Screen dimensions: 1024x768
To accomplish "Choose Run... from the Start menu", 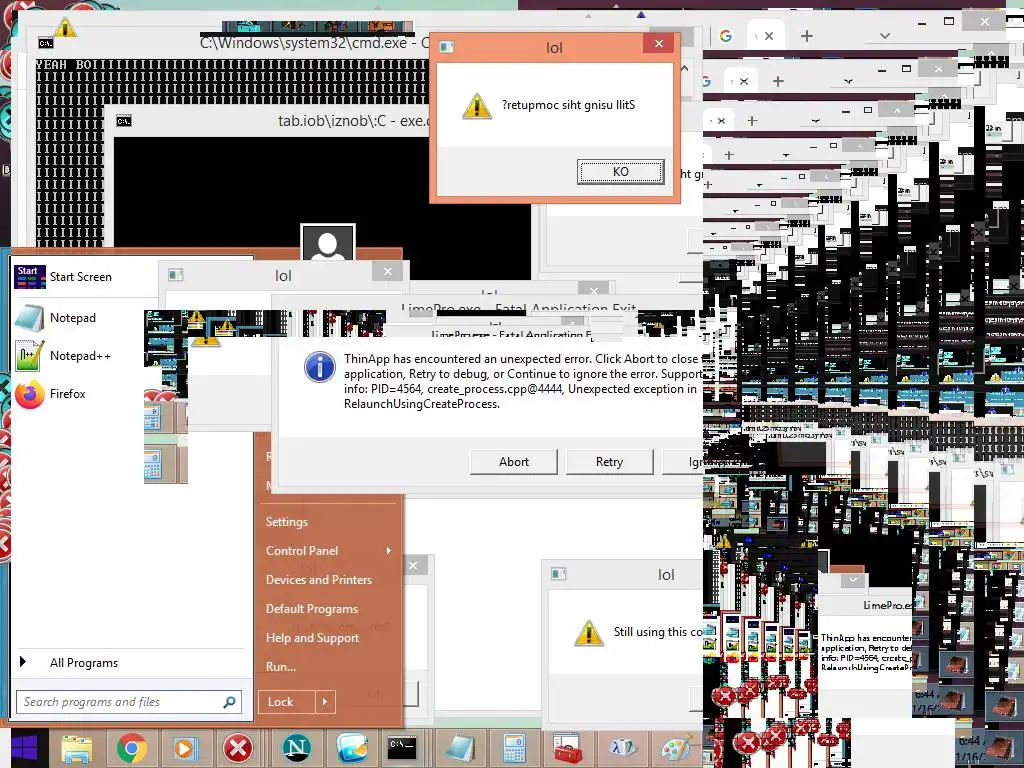I will 281,667.
